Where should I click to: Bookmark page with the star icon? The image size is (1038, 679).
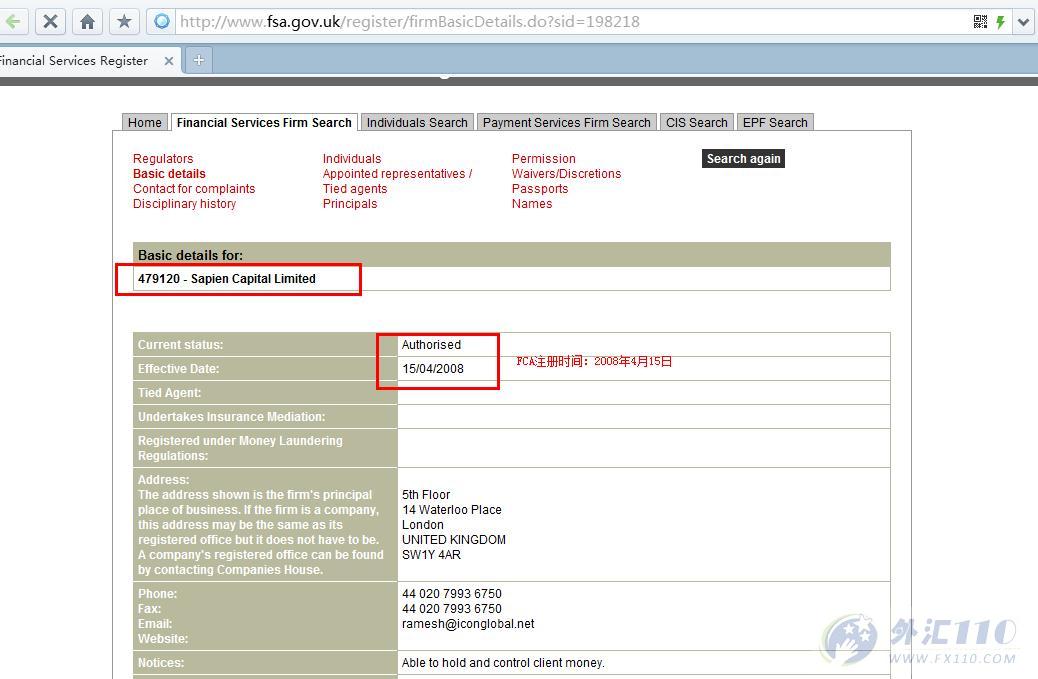click(x=124, y=22)
